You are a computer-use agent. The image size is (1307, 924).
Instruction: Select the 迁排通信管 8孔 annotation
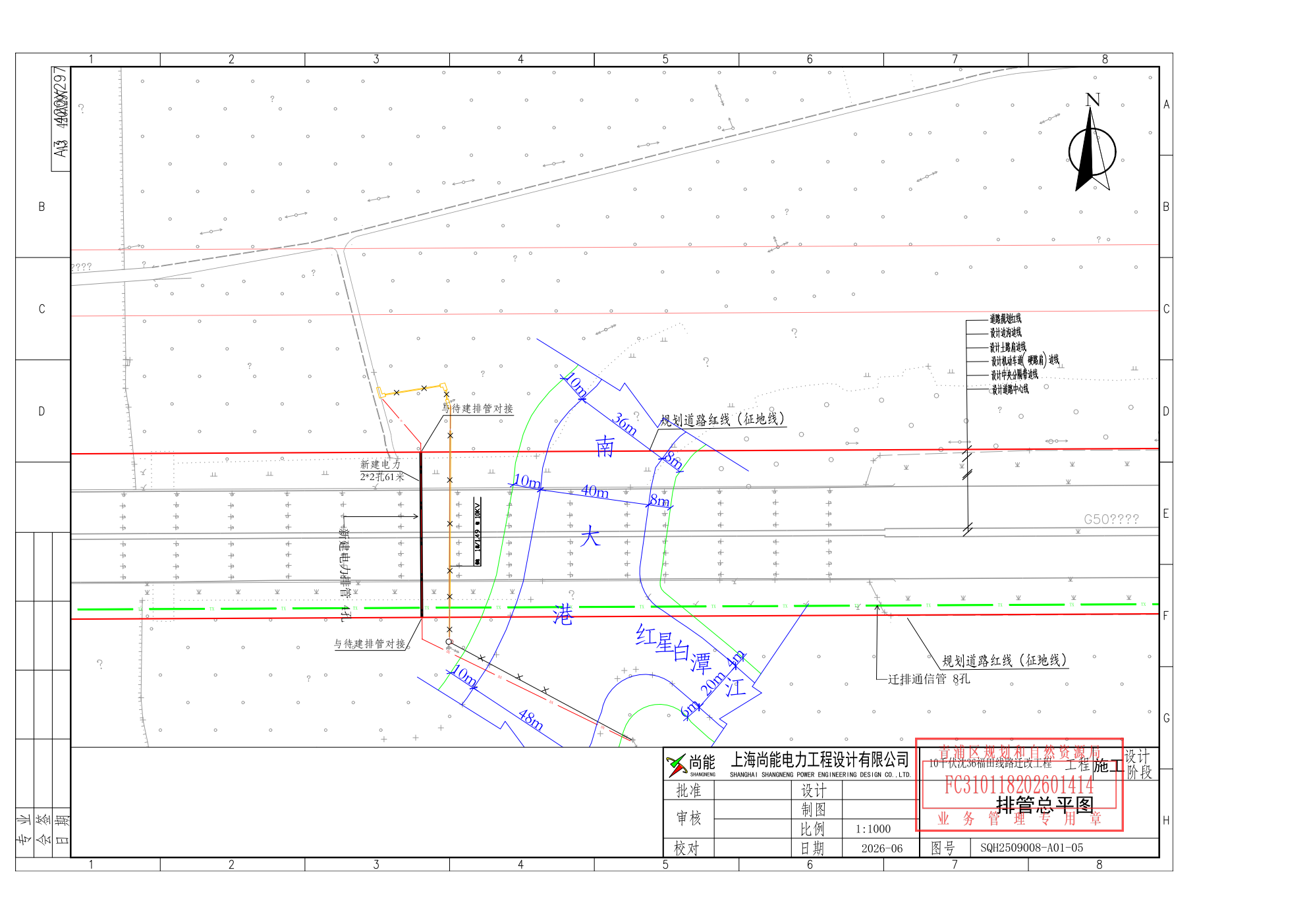click(x=929, y=679)
